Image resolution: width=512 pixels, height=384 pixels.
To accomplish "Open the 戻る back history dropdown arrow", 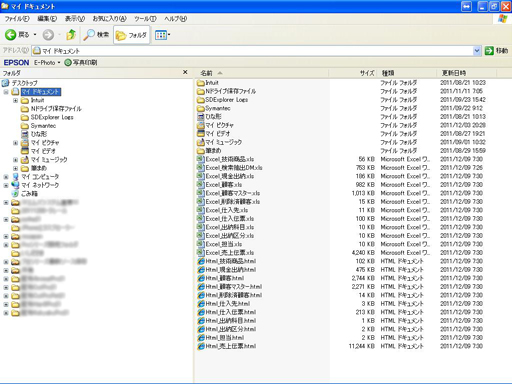I will (35, 35).
